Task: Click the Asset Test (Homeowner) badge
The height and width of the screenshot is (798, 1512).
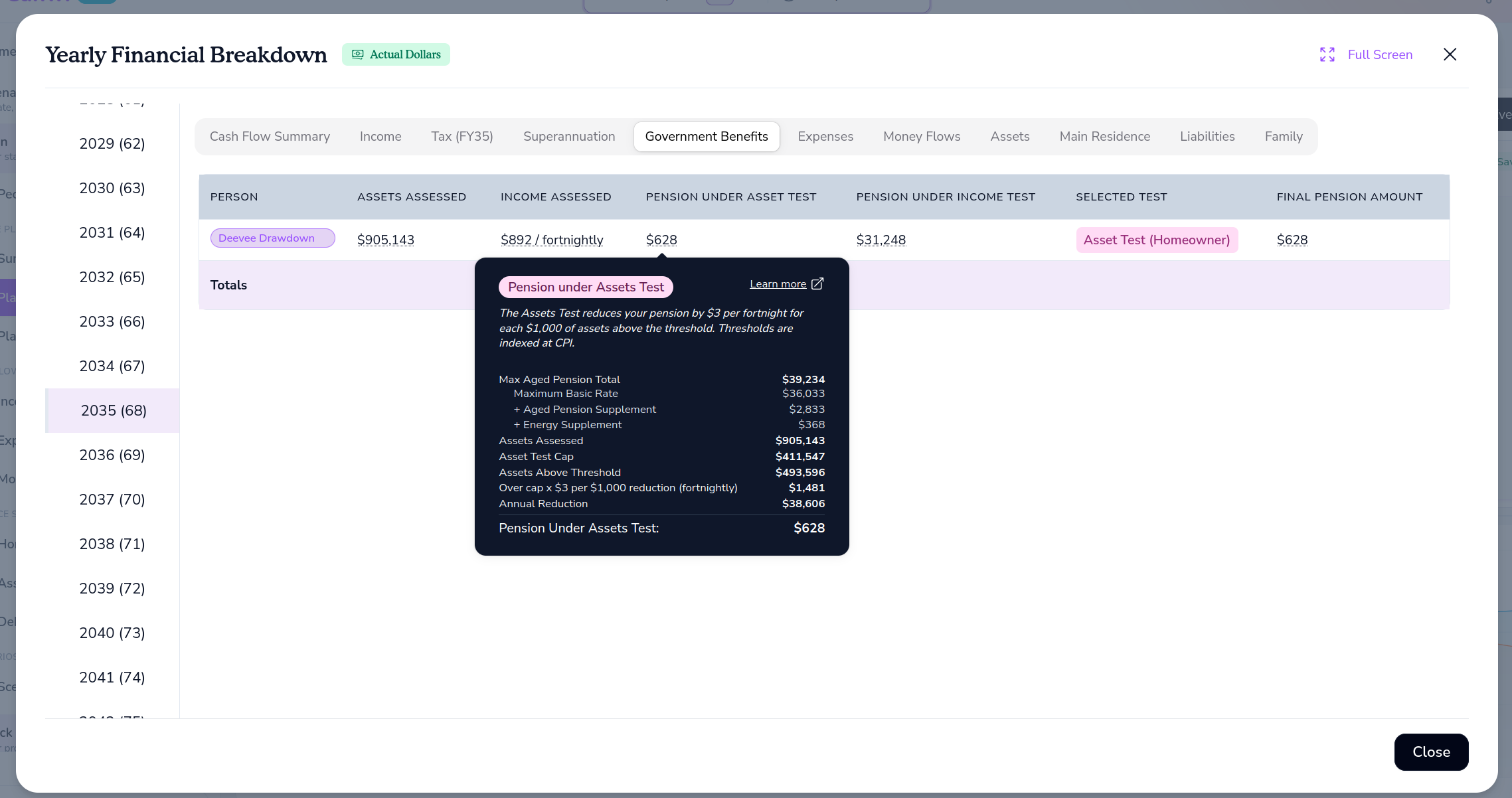Action: tap(1157, 240)
